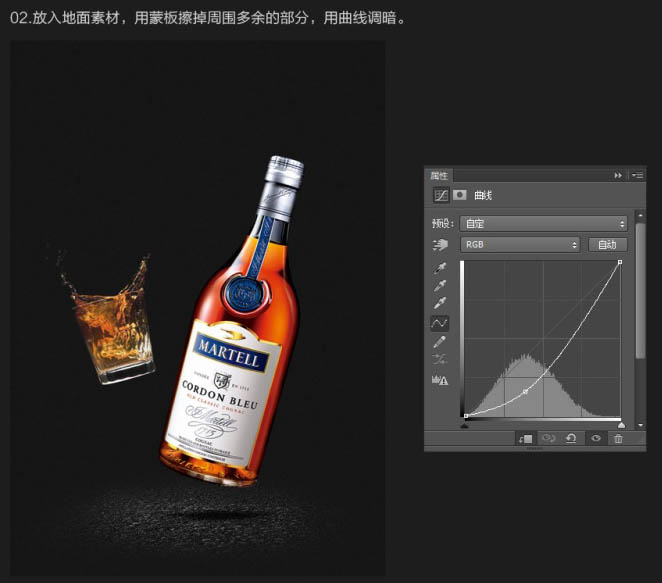The image size is (662, 583).
Task: Pick the black point eyedropper
Action: click(x=440, y=268)
